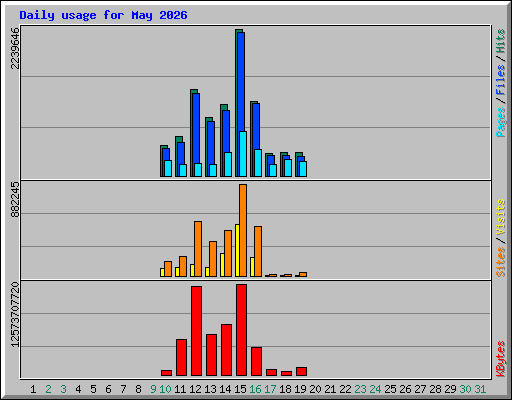Click day 5 on the x-axis

coord(93,389)
